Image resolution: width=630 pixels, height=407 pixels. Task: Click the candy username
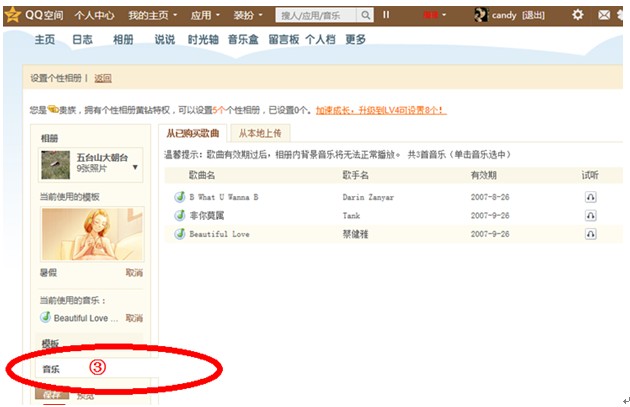point(504,15)
